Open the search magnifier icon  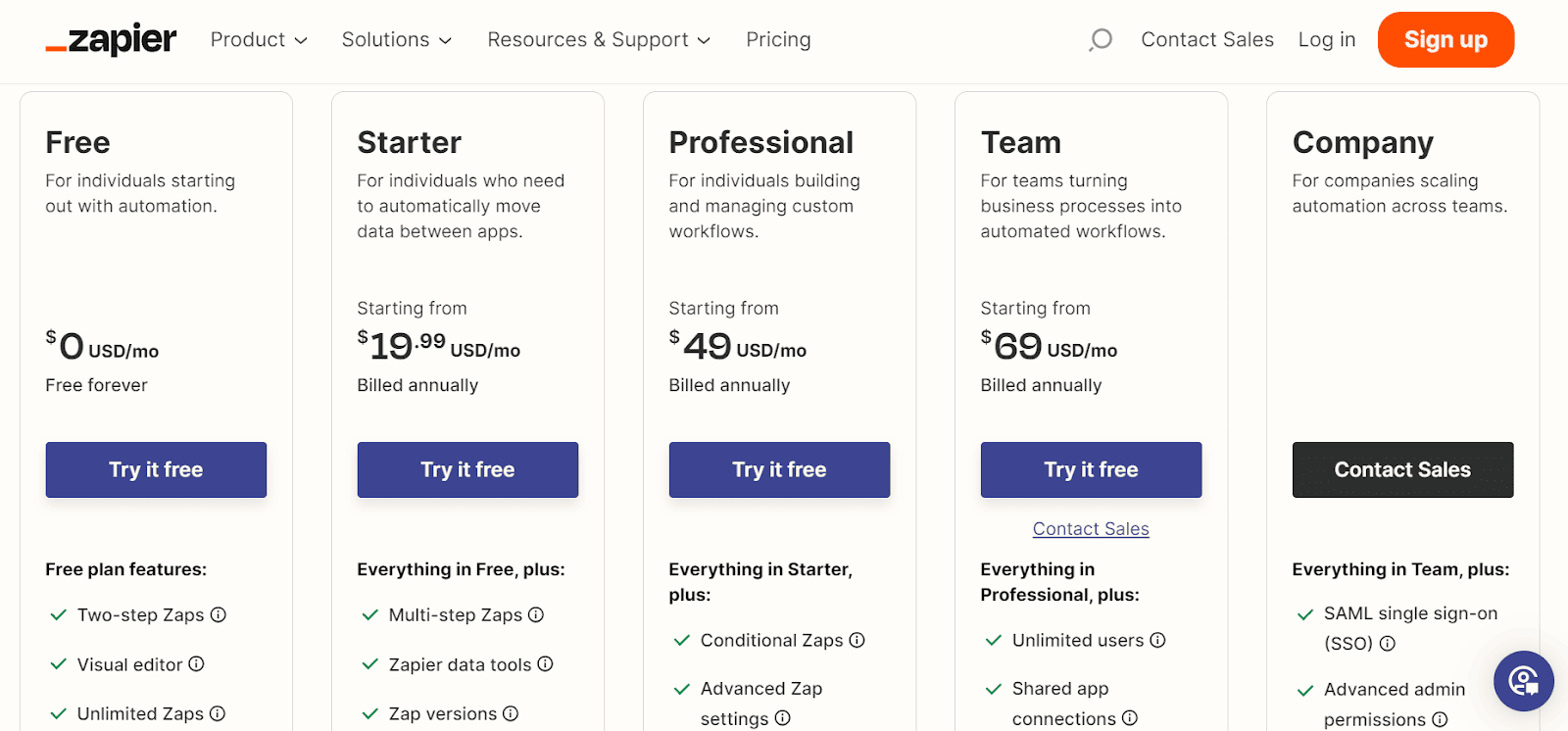tap(1101, 39)
